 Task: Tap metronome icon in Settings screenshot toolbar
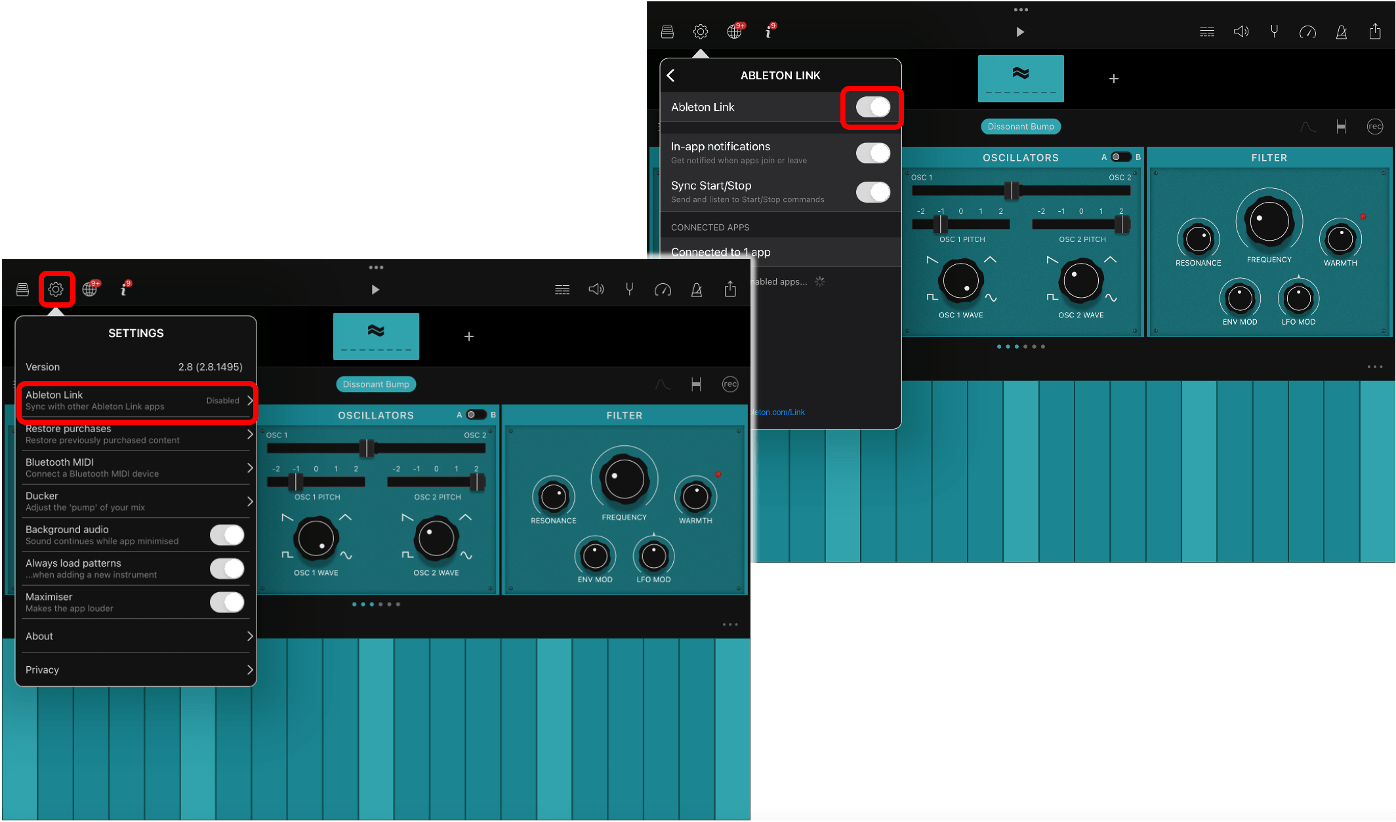(x=696, y=290)
